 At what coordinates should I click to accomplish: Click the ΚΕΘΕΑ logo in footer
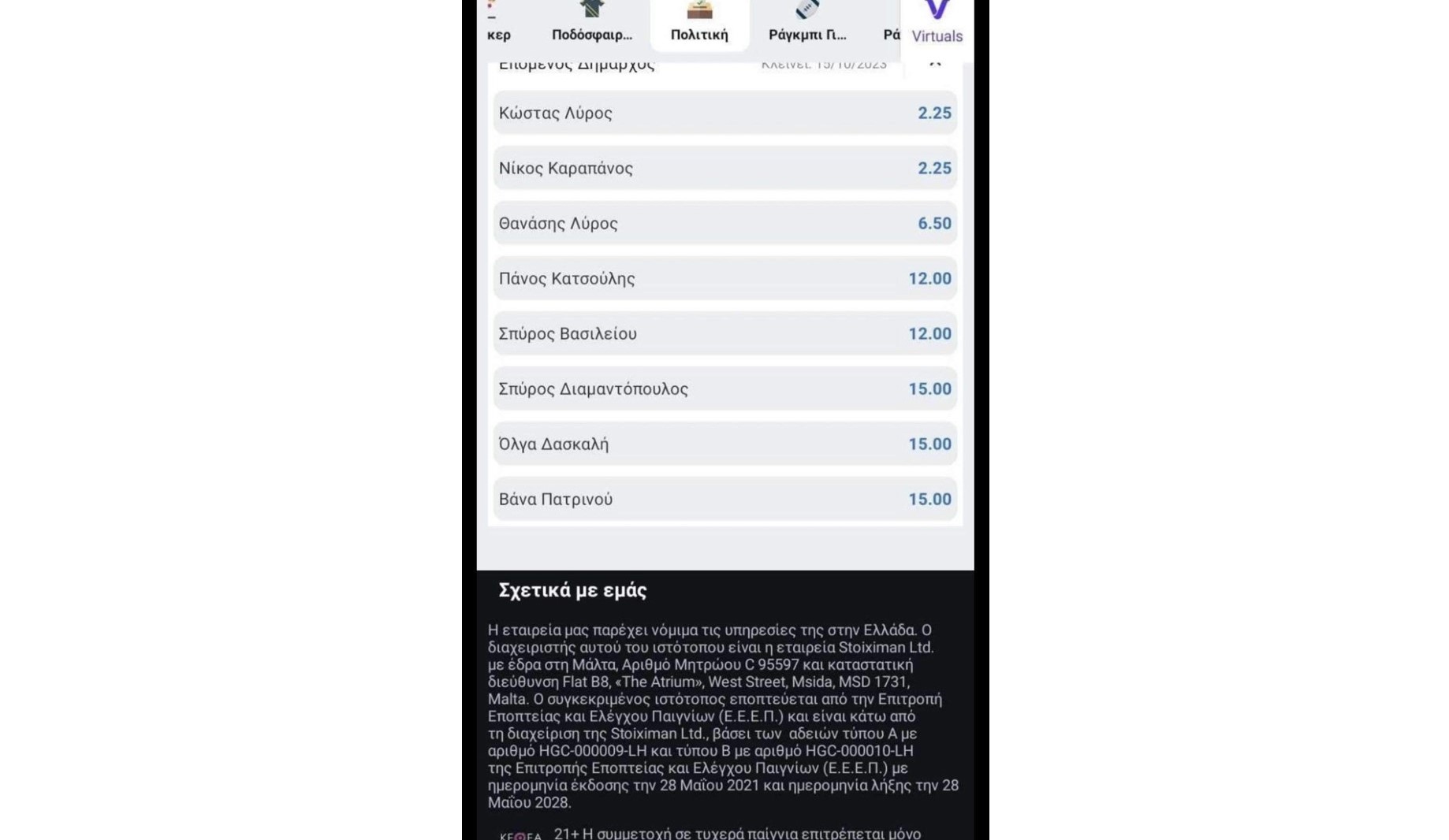(520, 834)
